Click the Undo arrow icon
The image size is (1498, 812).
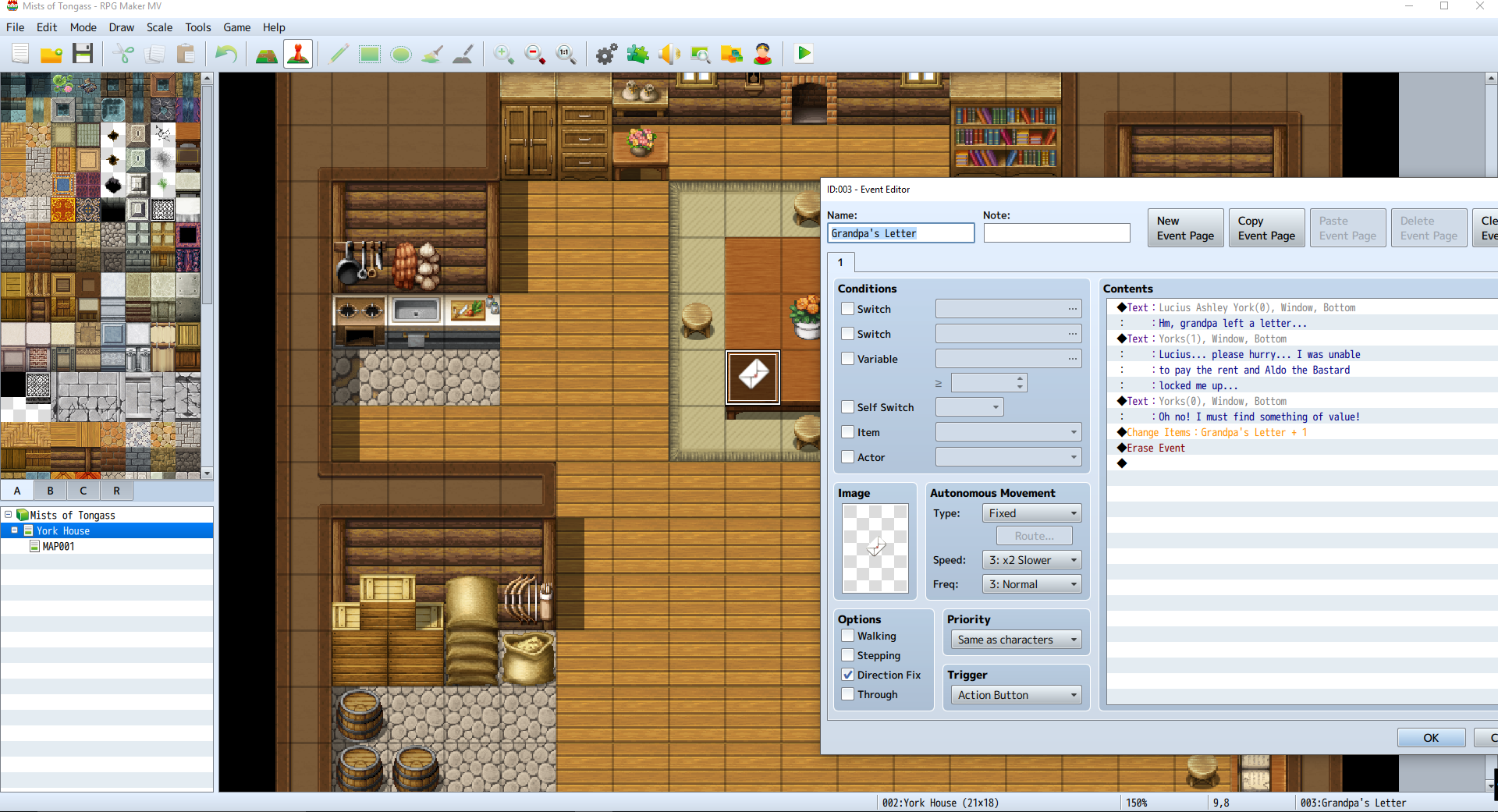click(226, 54)
